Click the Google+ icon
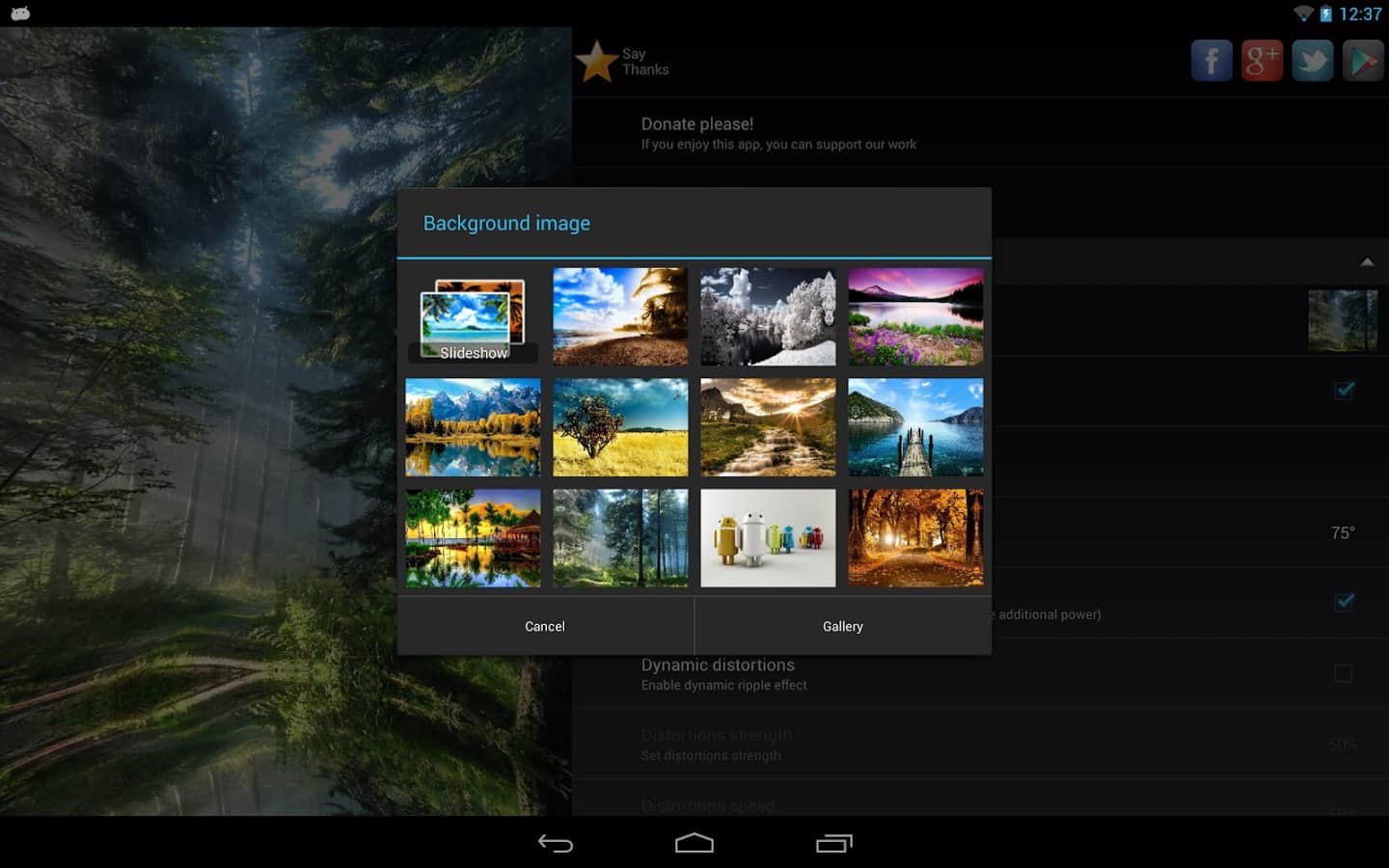The height and width of the screenshot is (868, 1389). [1262, 61]
